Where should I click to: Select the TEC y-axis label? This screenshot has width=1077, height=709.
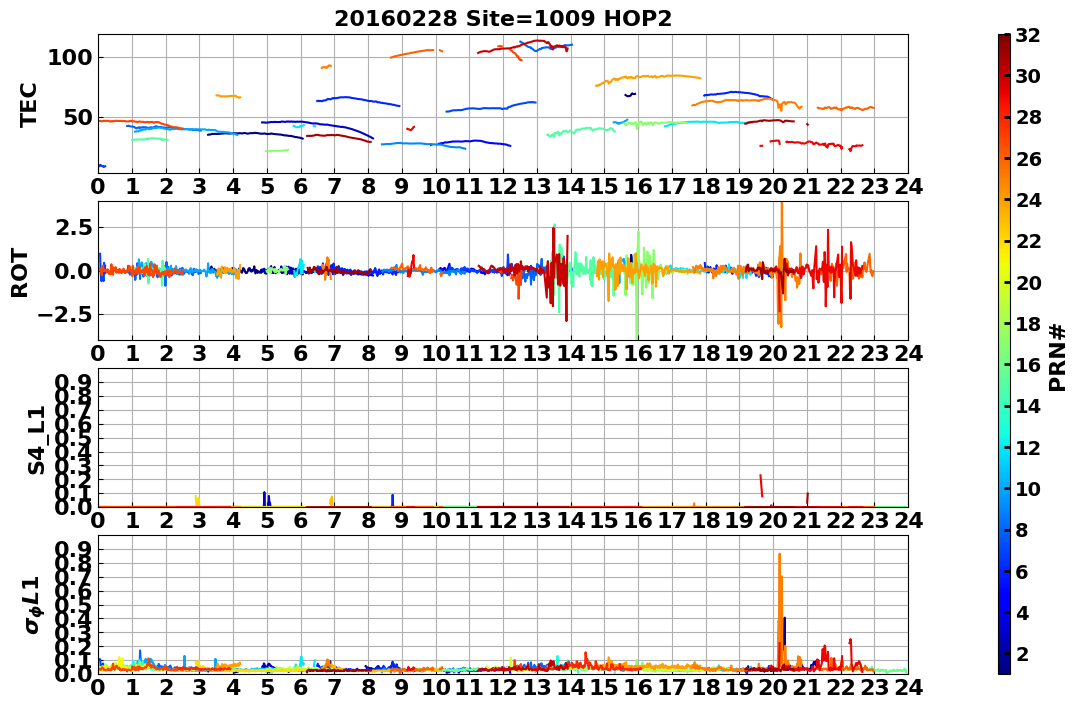[28, 104]
